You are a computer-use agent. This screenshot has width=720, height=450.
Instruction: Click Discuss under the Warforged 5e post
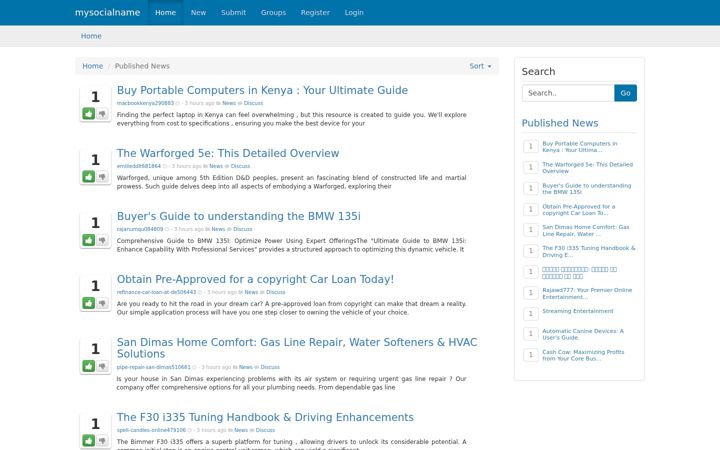(x=240, y=166)
